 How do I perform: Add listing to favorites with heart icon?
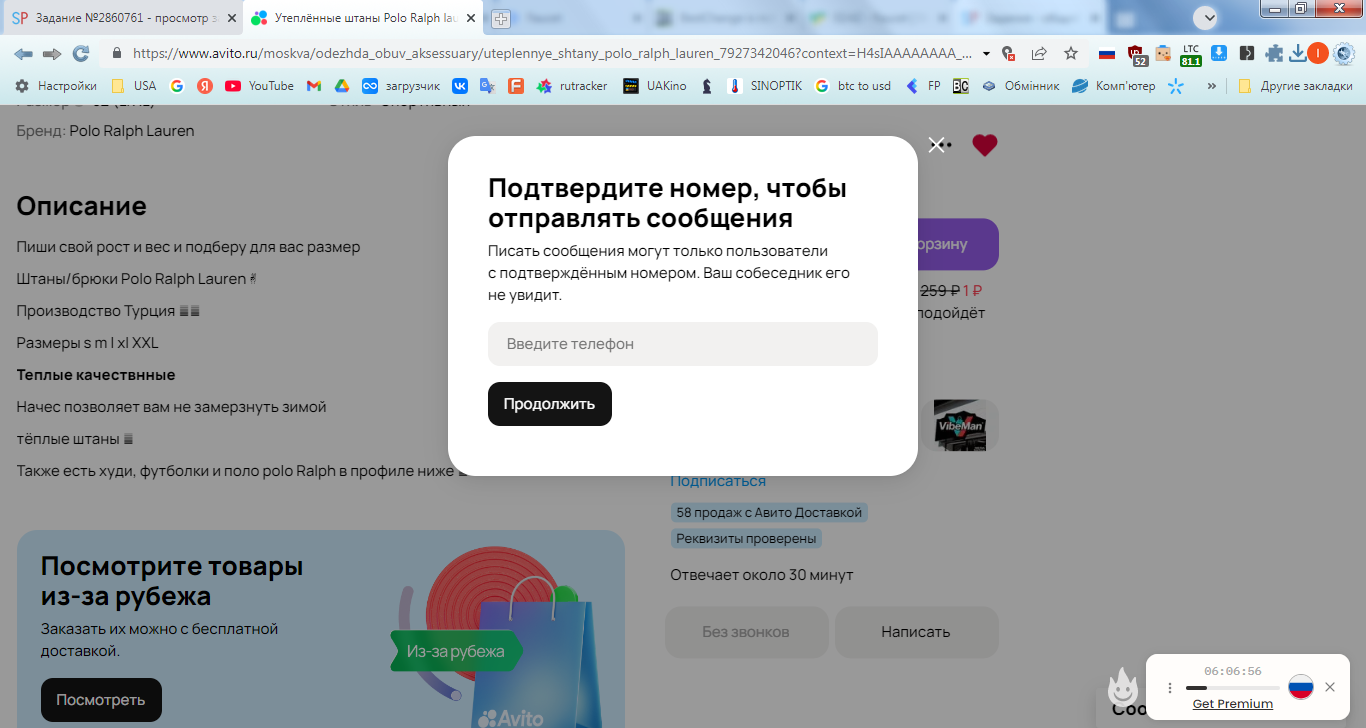pyautogui.click(x=985, y=145)
